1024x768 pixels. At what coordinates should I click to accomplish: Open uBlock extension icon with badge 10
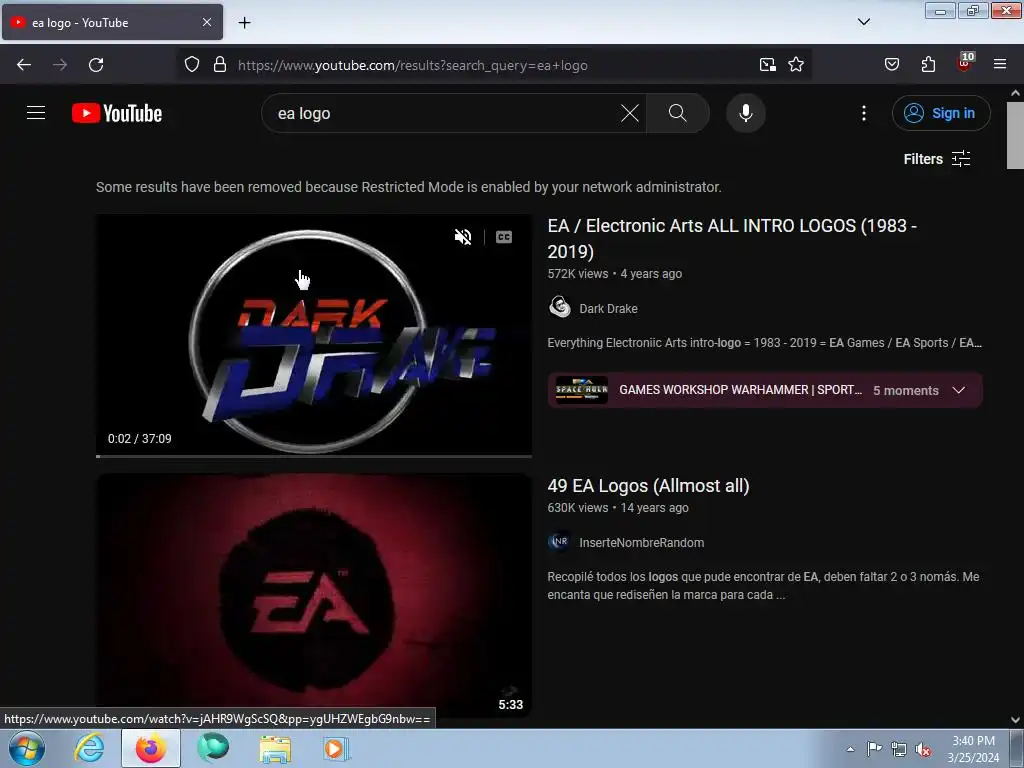[x=965, y=63]
